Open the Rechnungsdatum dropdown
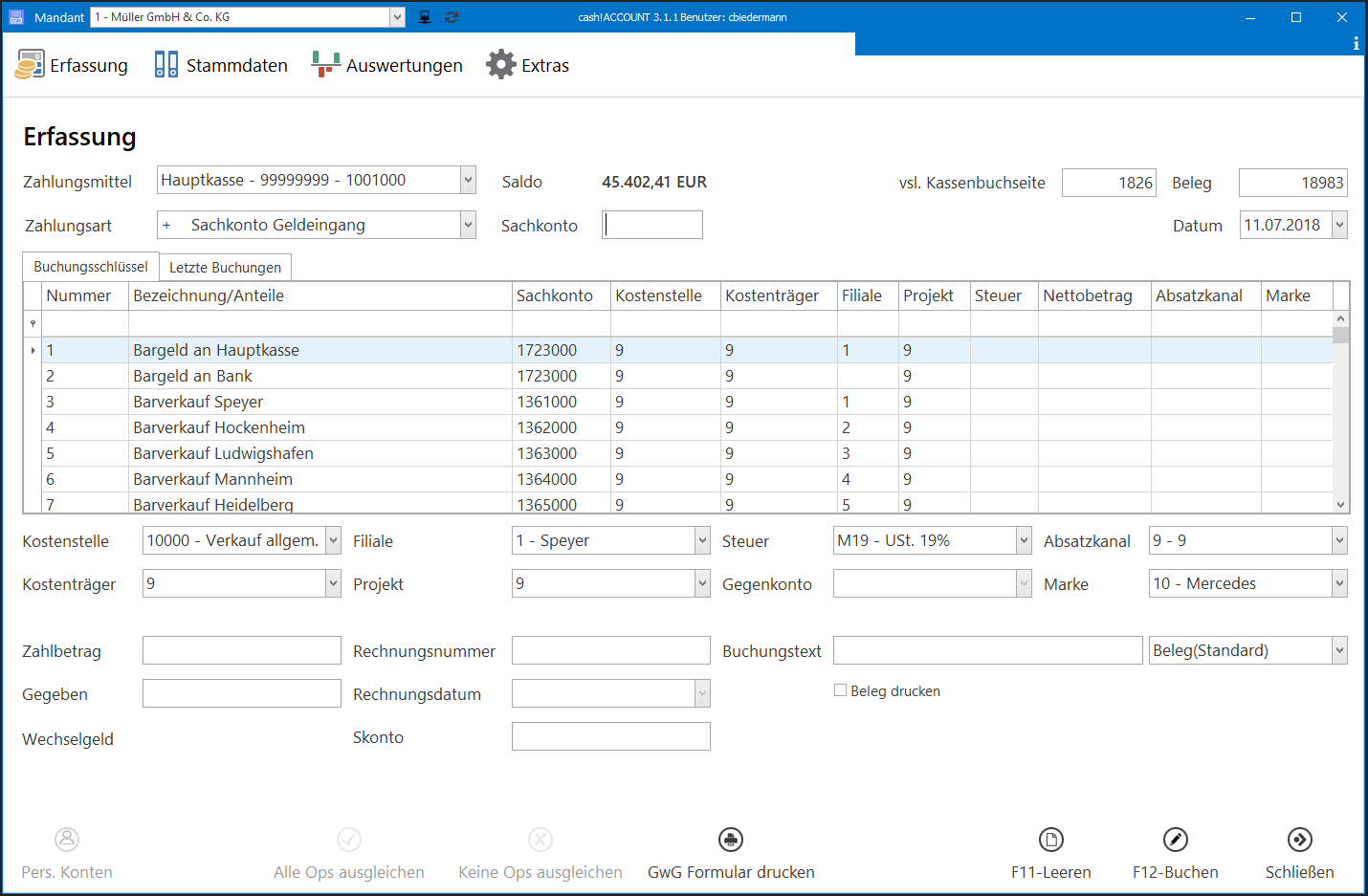 coord(702,693)
